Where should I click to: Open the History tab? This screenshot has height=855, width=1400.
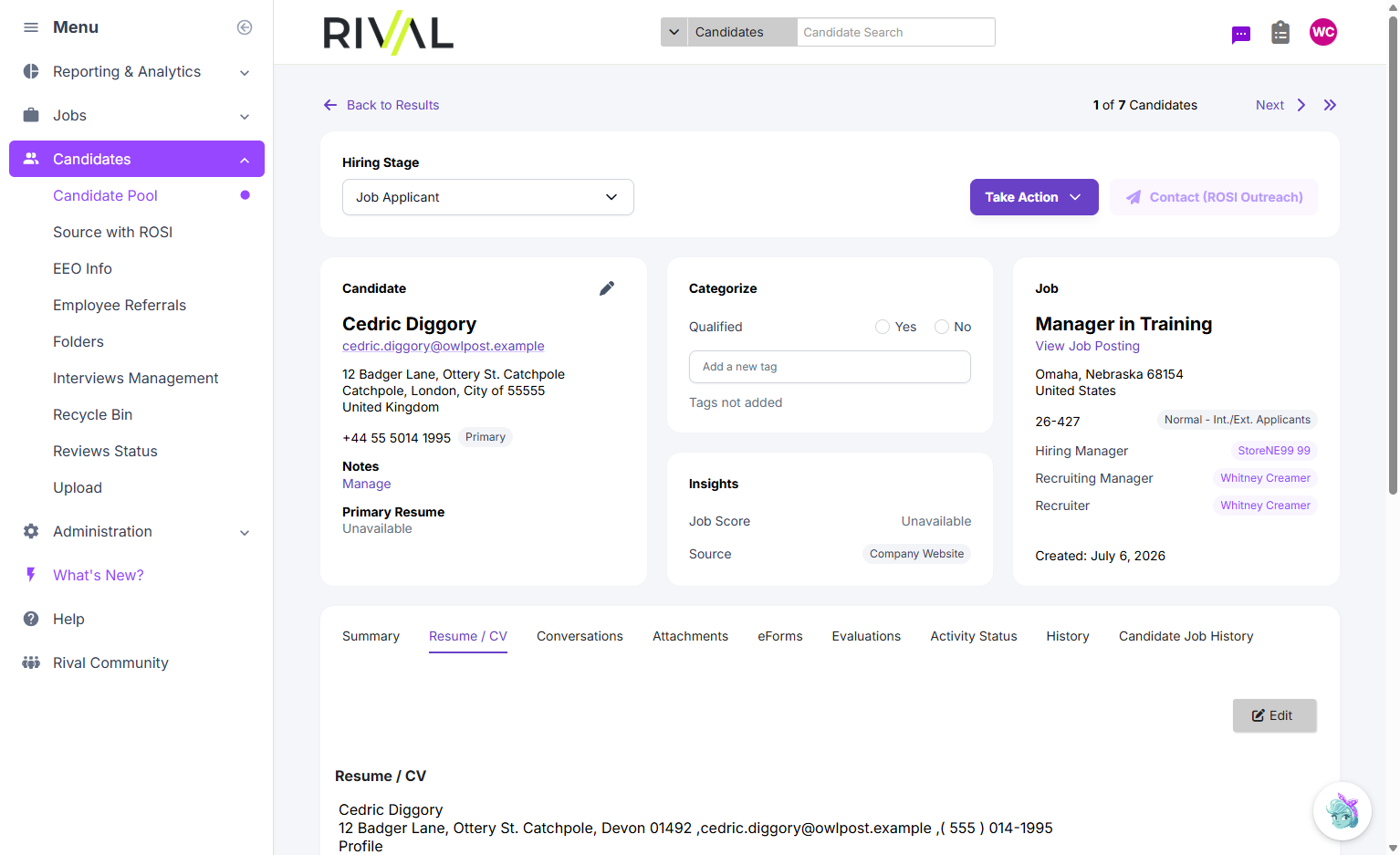pyautogui.click(x=1068, y=636)
